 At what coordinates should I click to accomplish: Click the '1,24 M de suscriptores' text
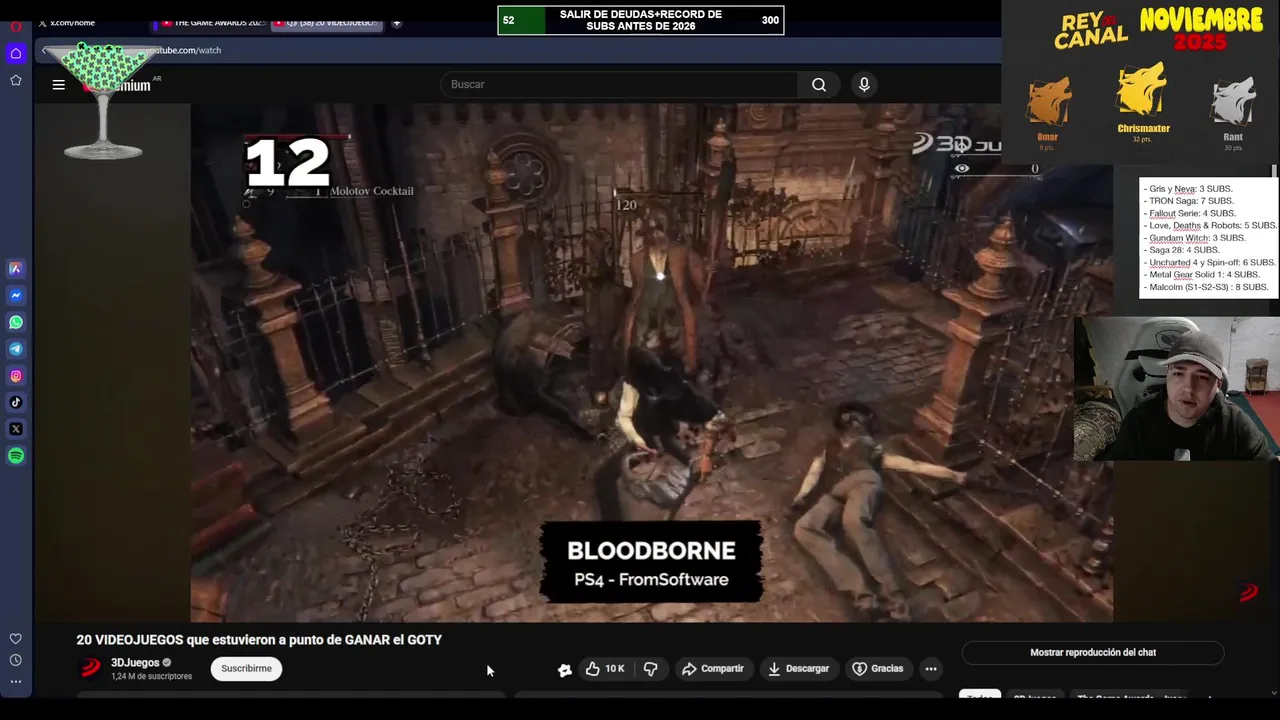click(151, 677)
